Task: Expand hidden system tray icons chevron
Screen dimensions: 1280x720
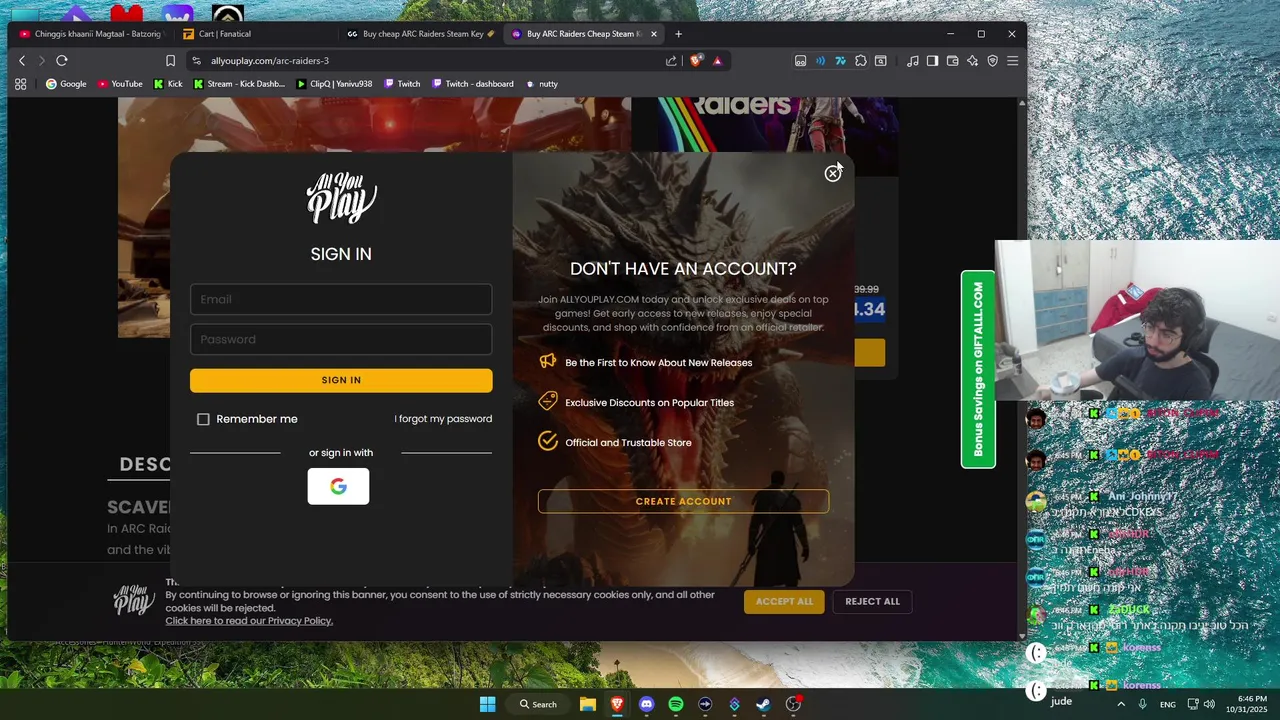Action: (x=1120, y=704)
